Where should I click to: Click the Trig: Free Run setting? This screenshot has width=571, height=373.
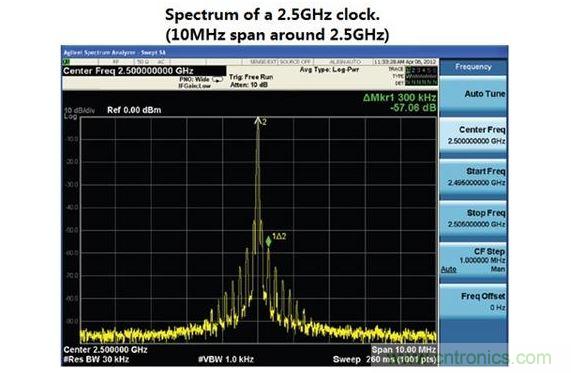pyautogui.click(x=251, y=77)
